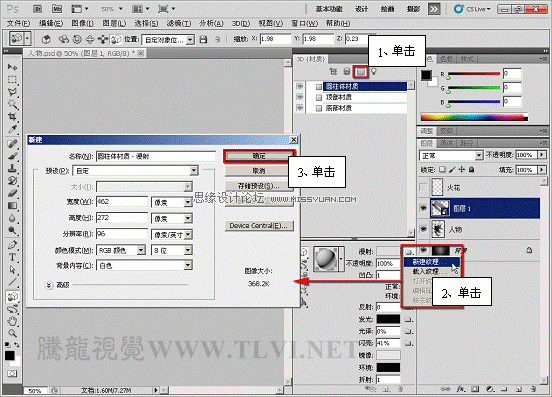Toggle lock position in Layers panel
This screenshot has width=552, height=397.
coord(462,170)
